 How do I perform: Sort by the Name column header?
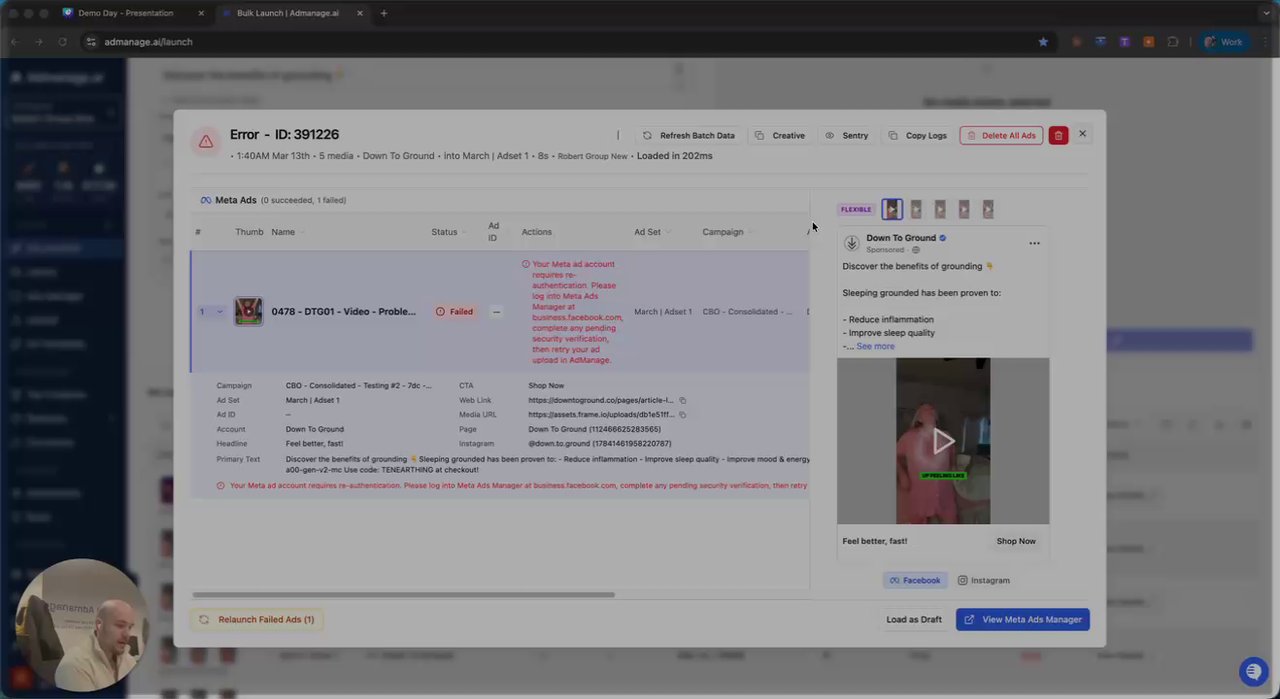click(288, 232)
